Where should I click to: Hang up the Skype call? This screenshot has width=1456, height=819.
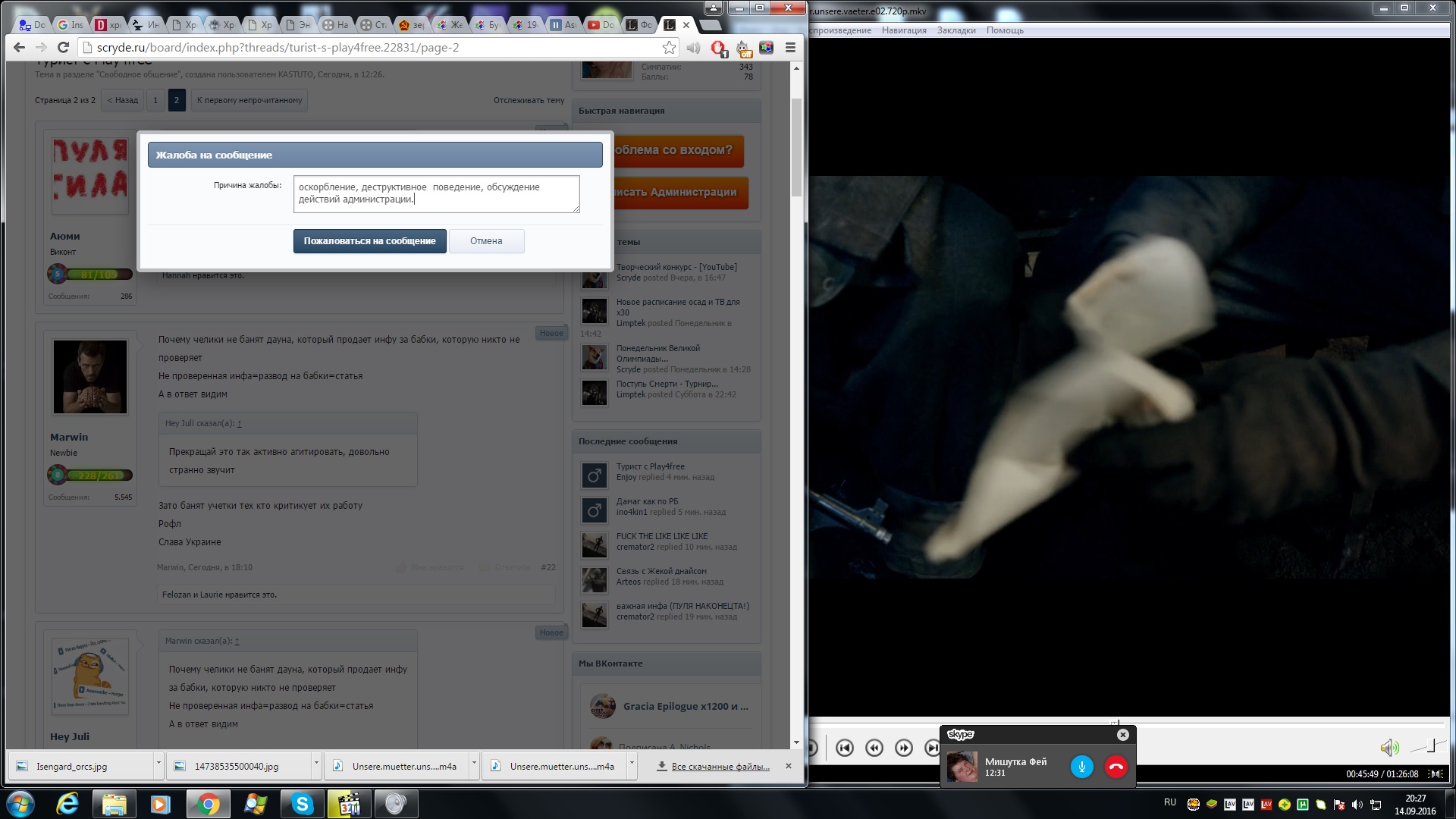(x=1116, y=767)
